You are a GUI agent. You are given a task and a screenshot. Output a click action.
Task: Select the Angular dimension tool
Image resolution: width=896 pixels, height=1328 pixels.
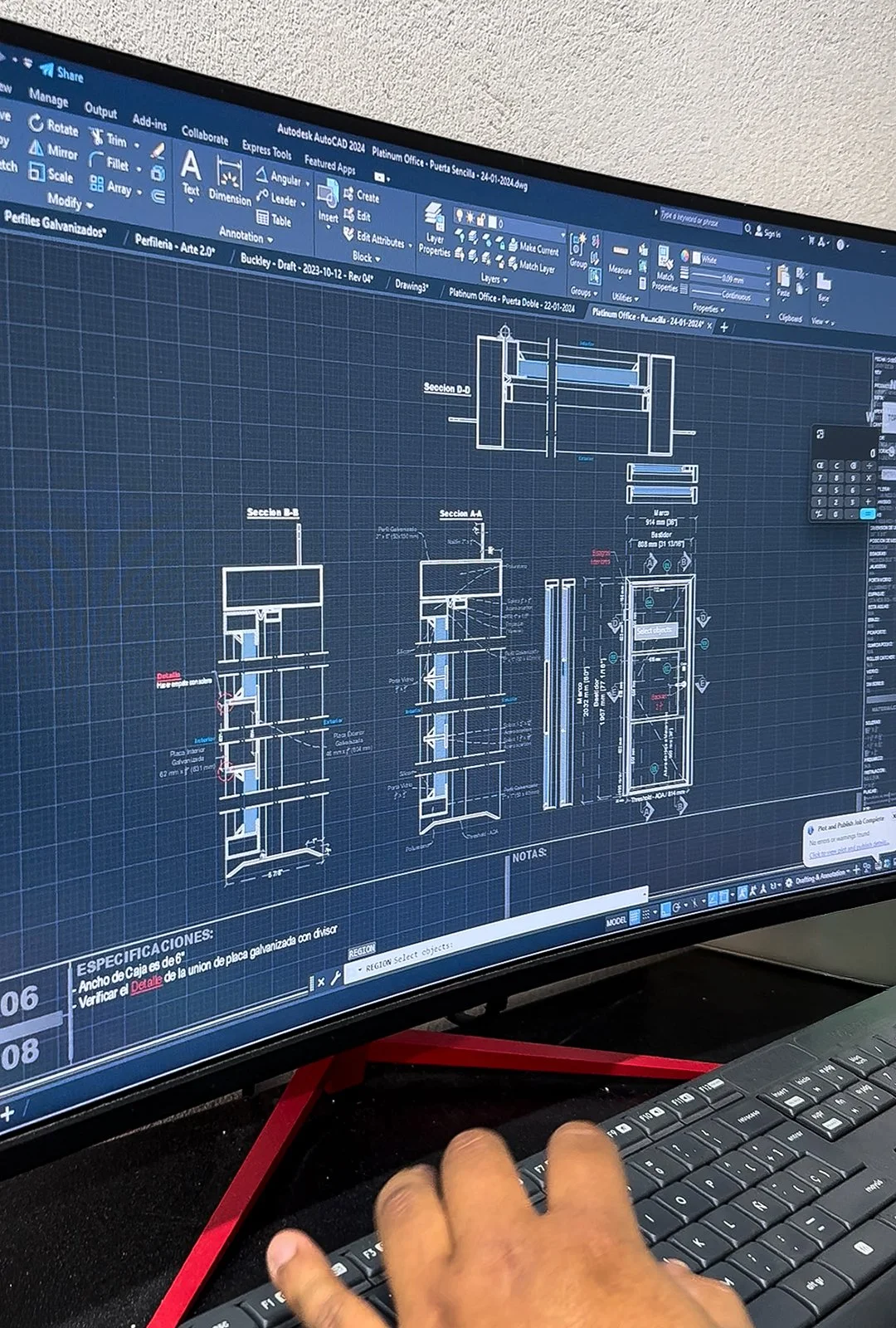click(279, 178)
